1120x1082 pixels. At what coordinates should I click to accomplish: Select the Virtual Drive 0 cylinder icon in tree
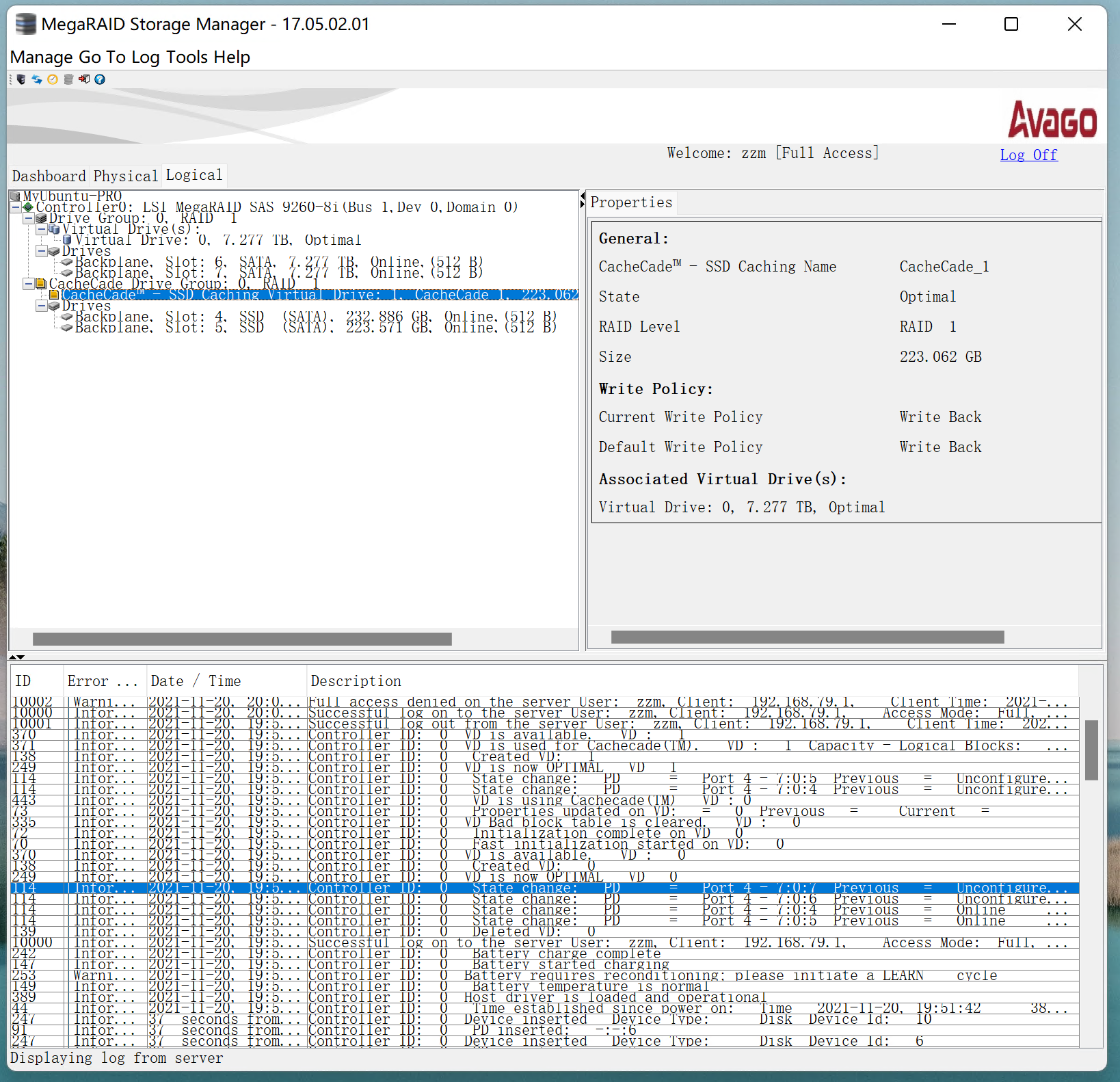click(x=67, y=240)
